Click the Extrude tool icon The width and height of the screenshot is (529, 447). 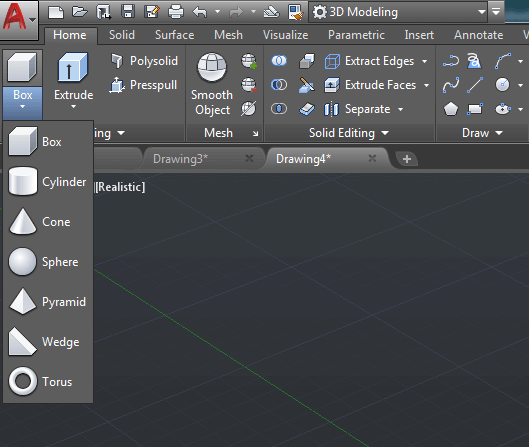(x=73, y=67)
